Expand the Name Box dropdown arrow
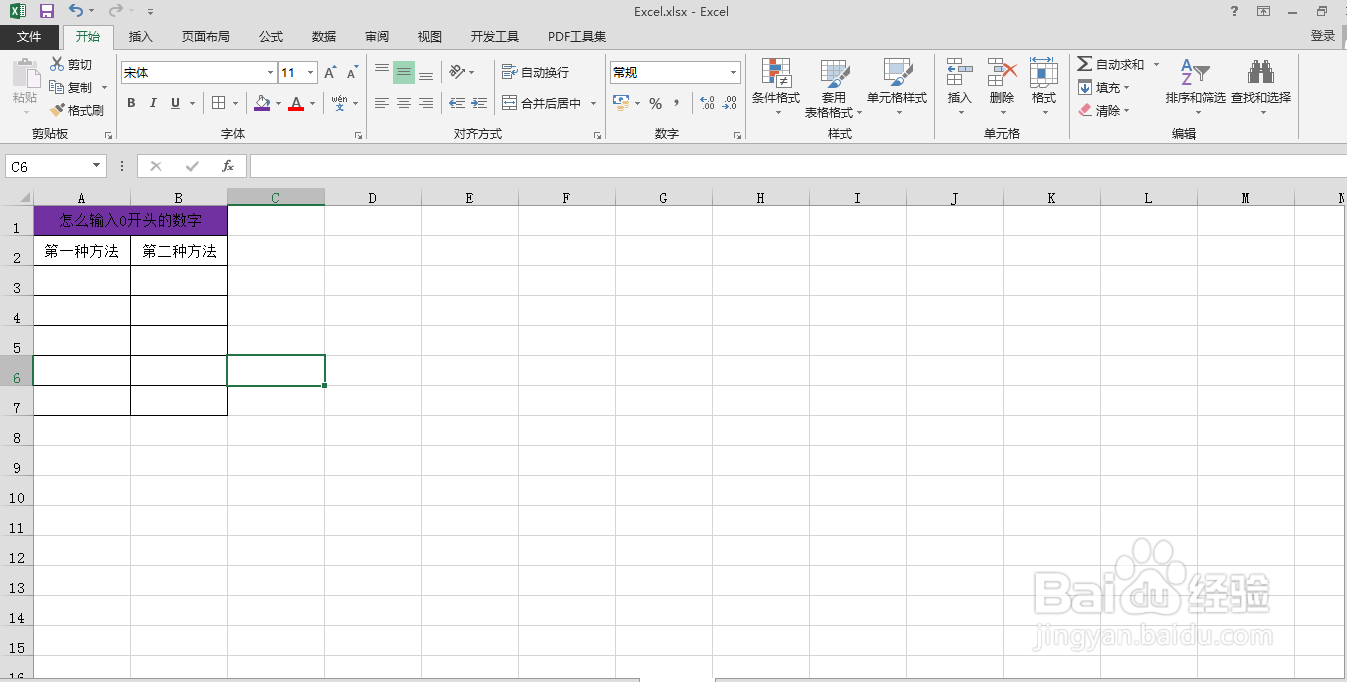Screen dimensions: 1347x682 (x=97, y=166)
